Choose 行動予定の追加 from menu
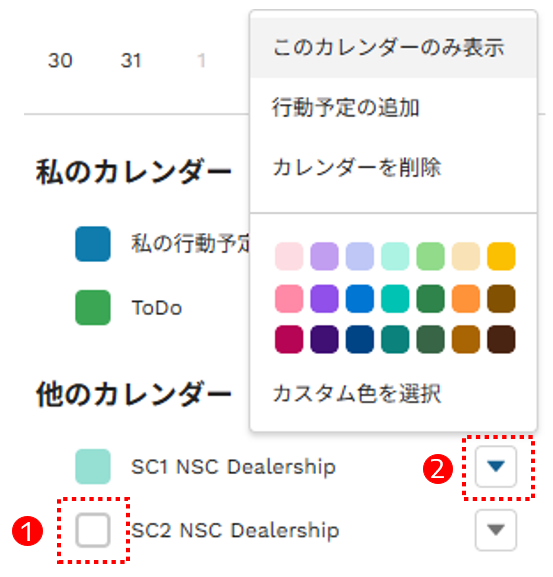This screenshot has width=553, height=577. tap(393, 107)
